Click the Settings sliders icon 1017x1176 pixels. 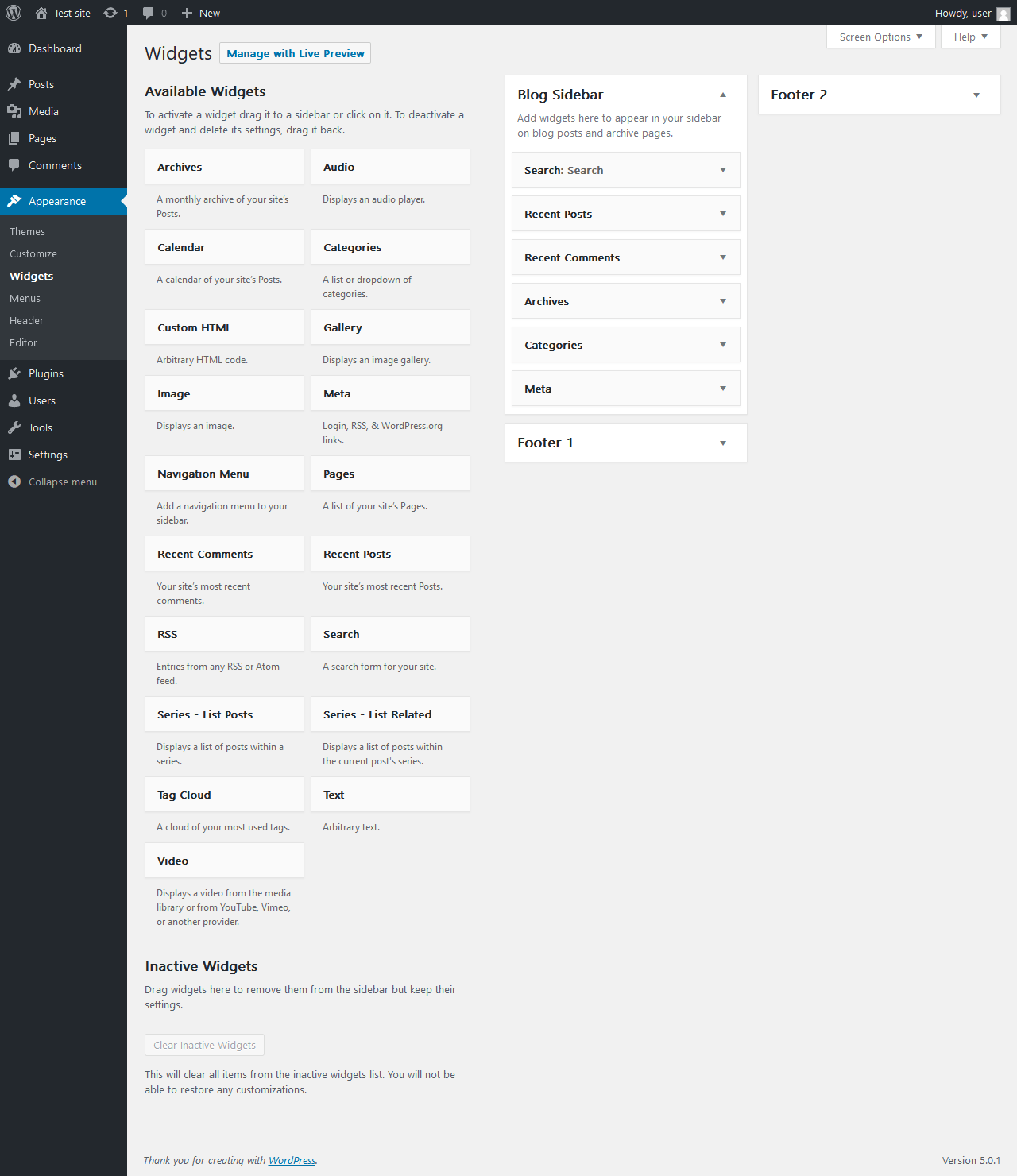click(x=14, y=455)
